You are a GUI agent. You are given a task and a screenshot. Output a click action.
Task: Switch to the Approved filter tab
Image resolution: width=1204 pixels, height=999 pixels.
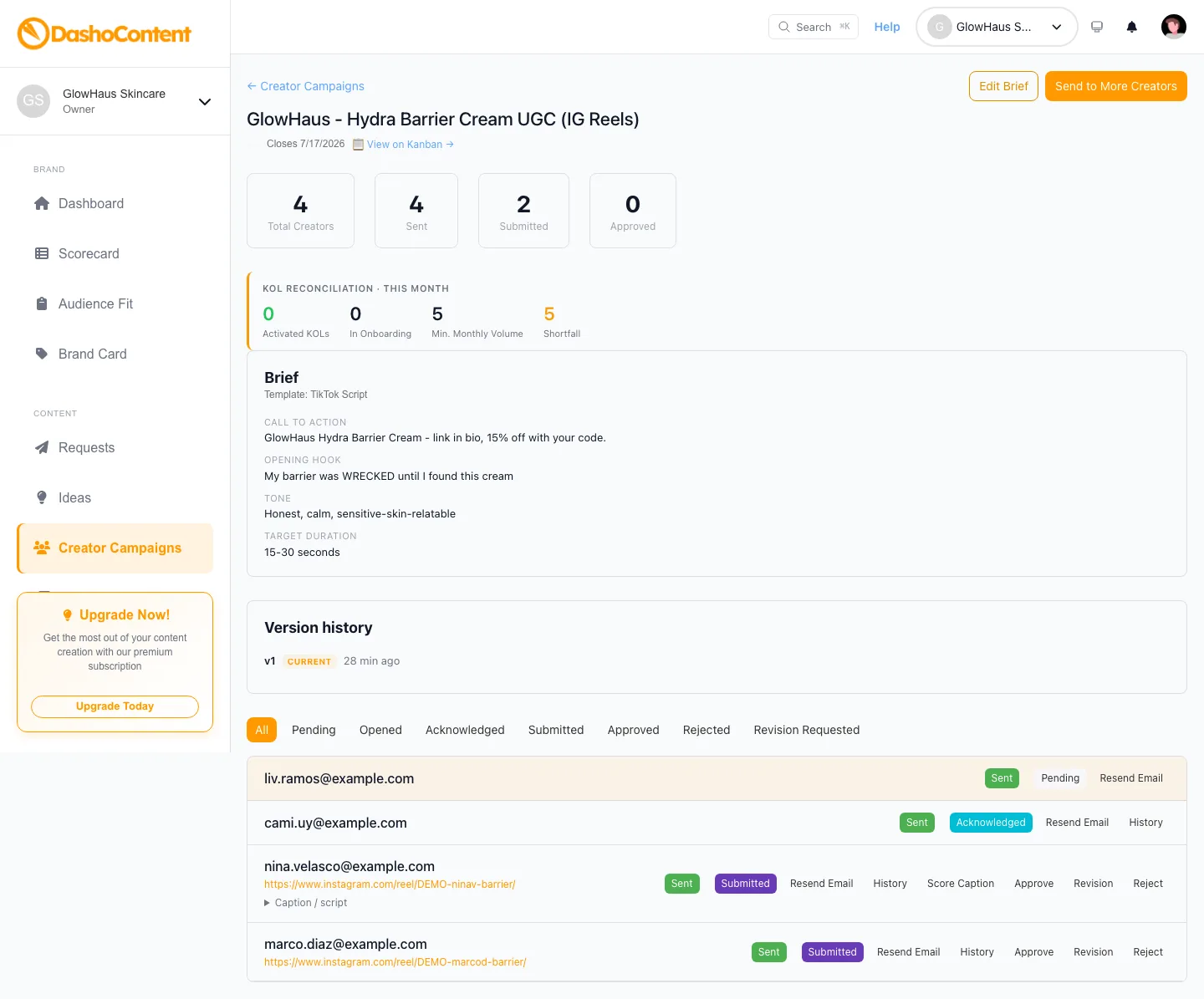[633, 730]
